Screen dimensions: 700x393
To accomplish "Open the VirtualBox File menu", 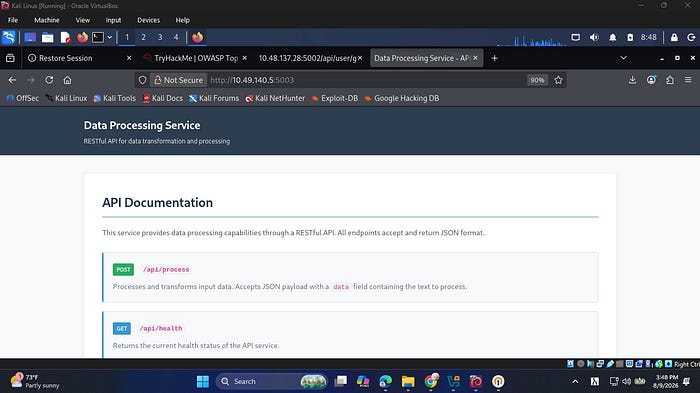I will click(13, 20).
